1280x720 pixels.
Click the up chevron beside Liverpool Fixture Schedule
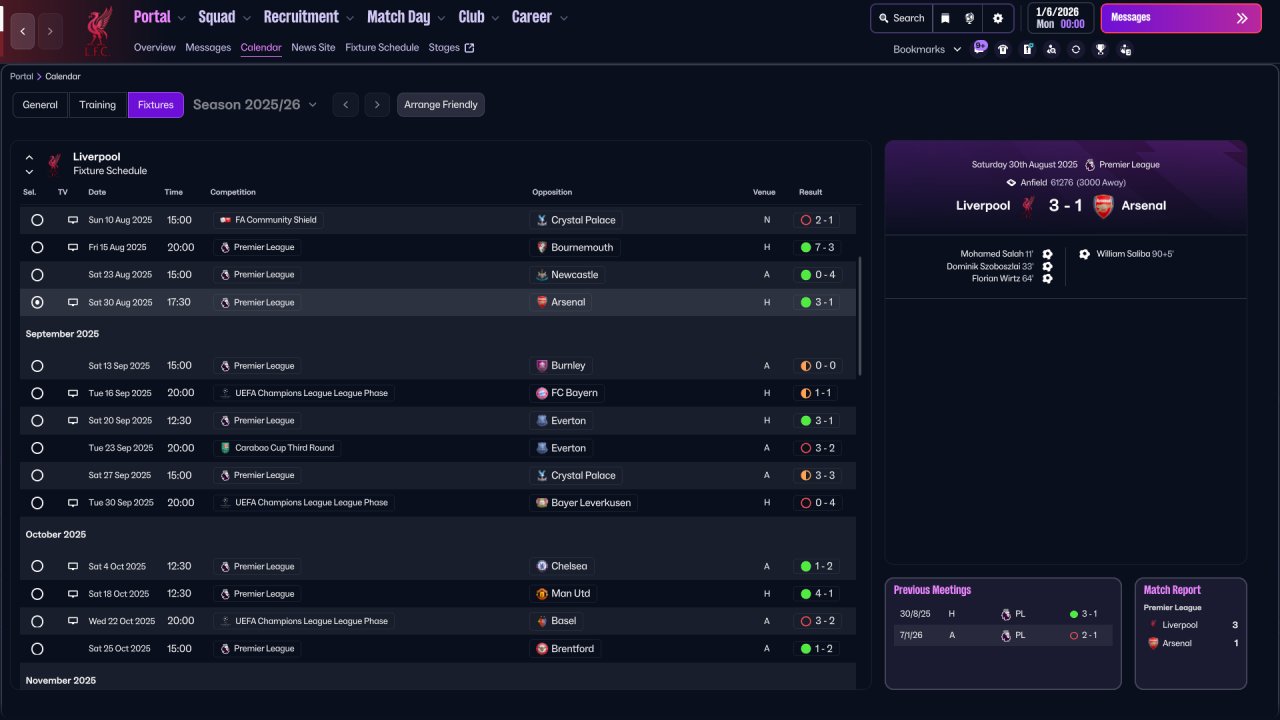pos(29,157)
